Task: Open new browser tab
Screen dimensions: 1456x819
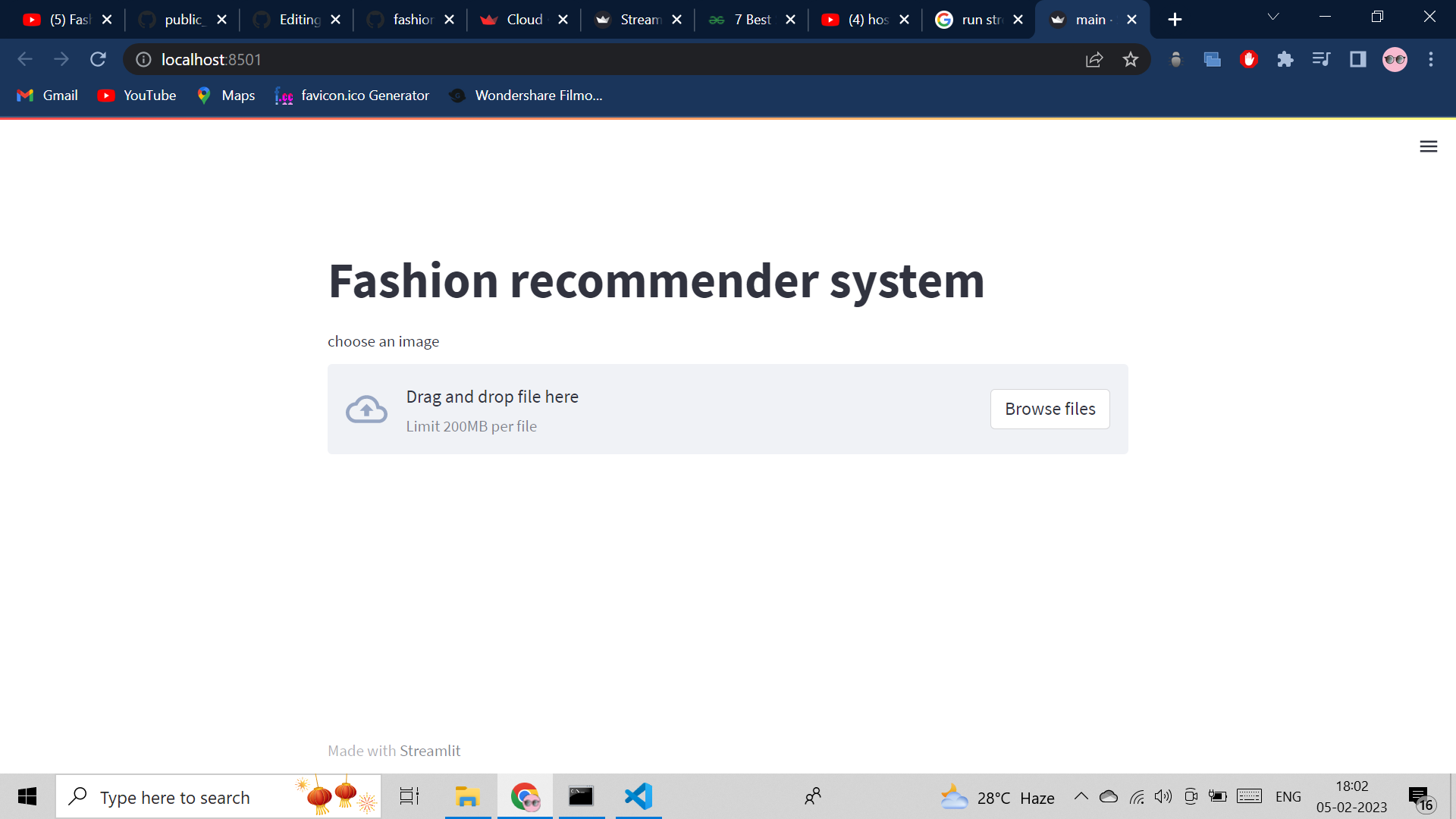Action: tap(1175, 20)
